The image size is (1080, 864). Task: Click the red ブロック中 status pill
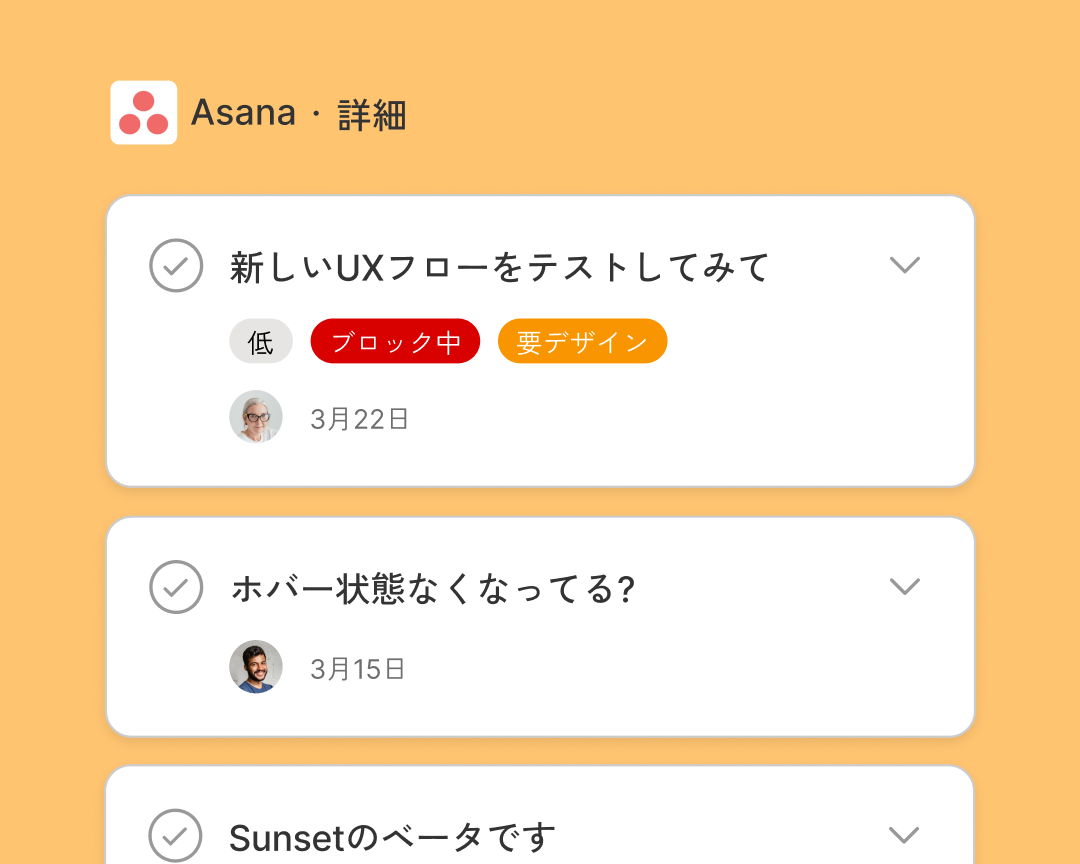click(395, 341)
